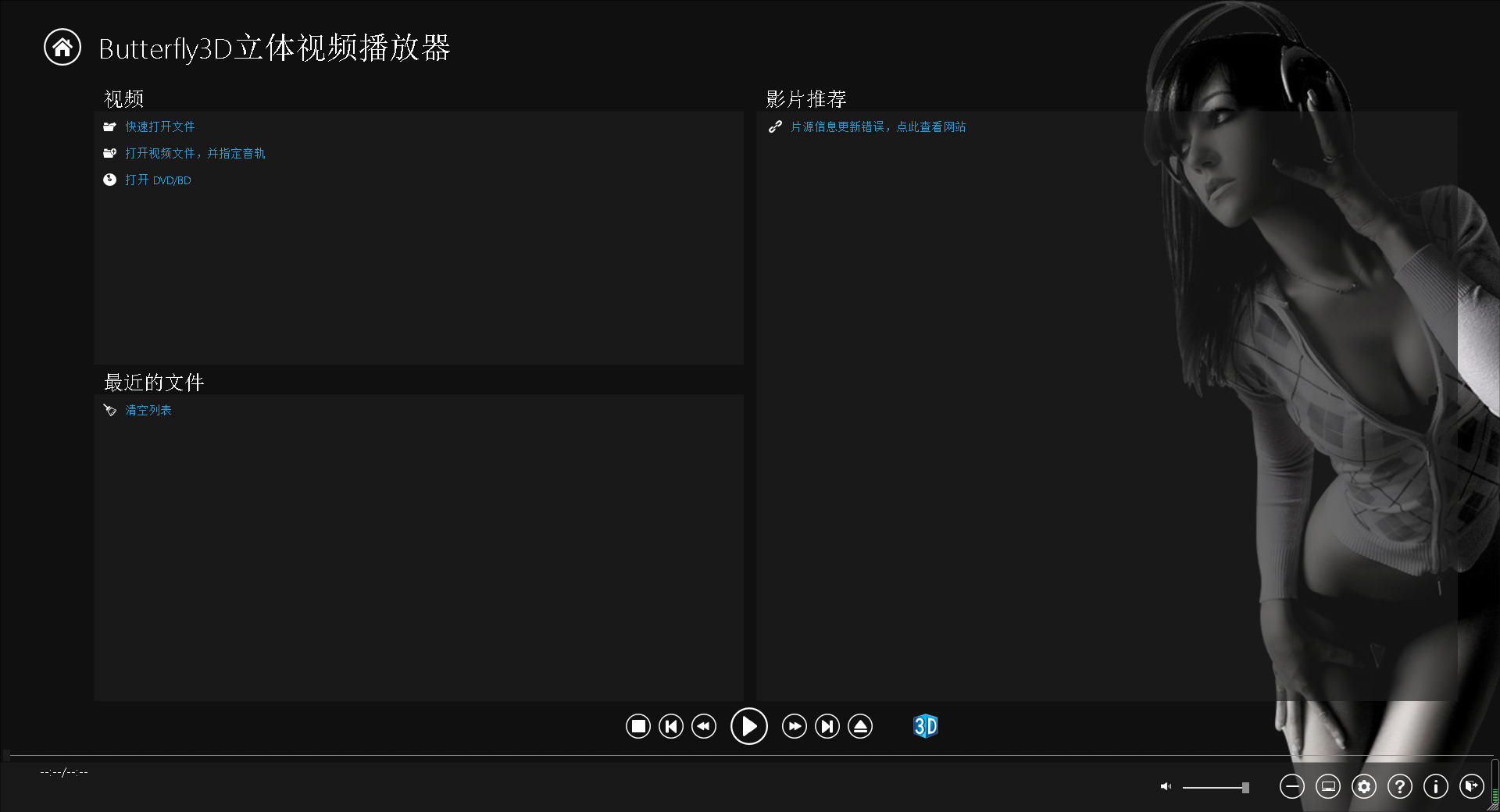Open 片源信息更新错误，点此查看网站 link

(878, 126)
